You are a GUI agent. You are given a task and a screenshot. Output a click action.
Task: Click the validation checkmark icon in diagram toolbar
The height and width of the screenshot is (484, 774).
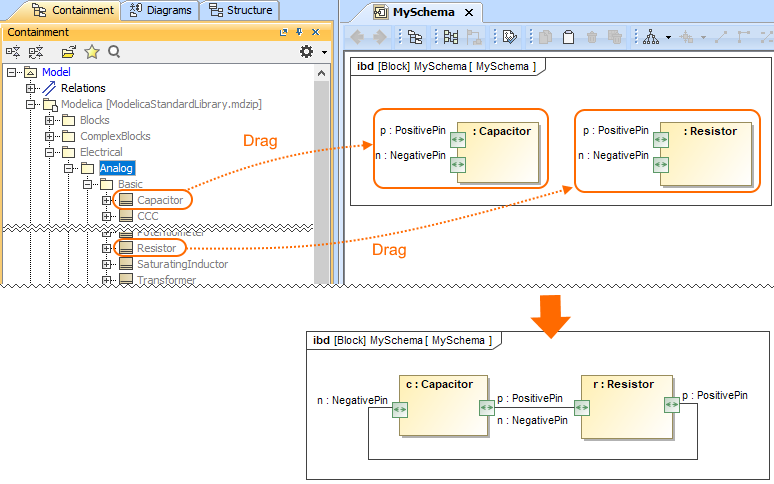click(x=509, y=37)
